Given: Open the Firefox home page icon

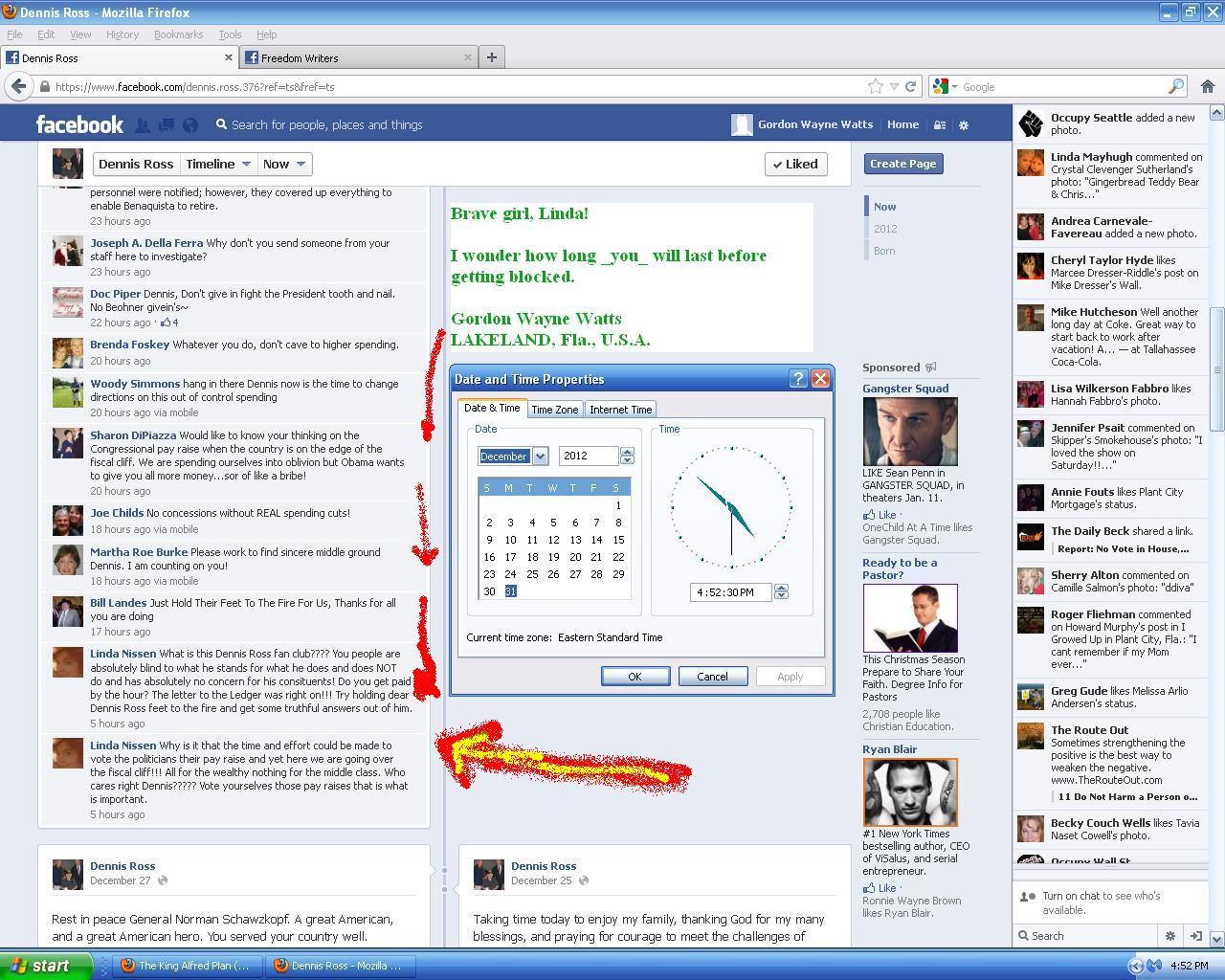Looking at the screenshot, I should 1207,86.
